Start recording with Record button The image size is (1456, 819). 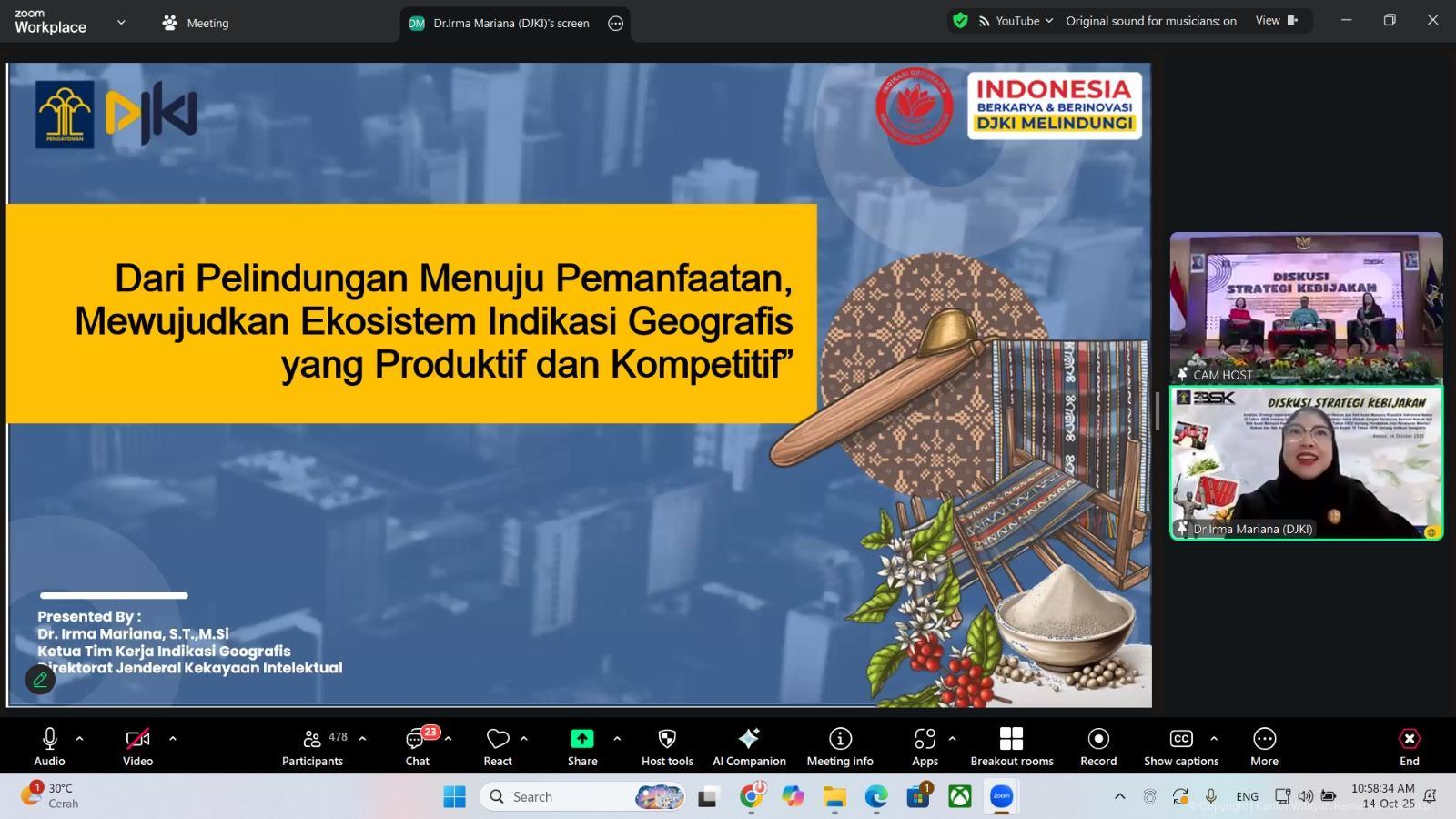[1098, 746]
